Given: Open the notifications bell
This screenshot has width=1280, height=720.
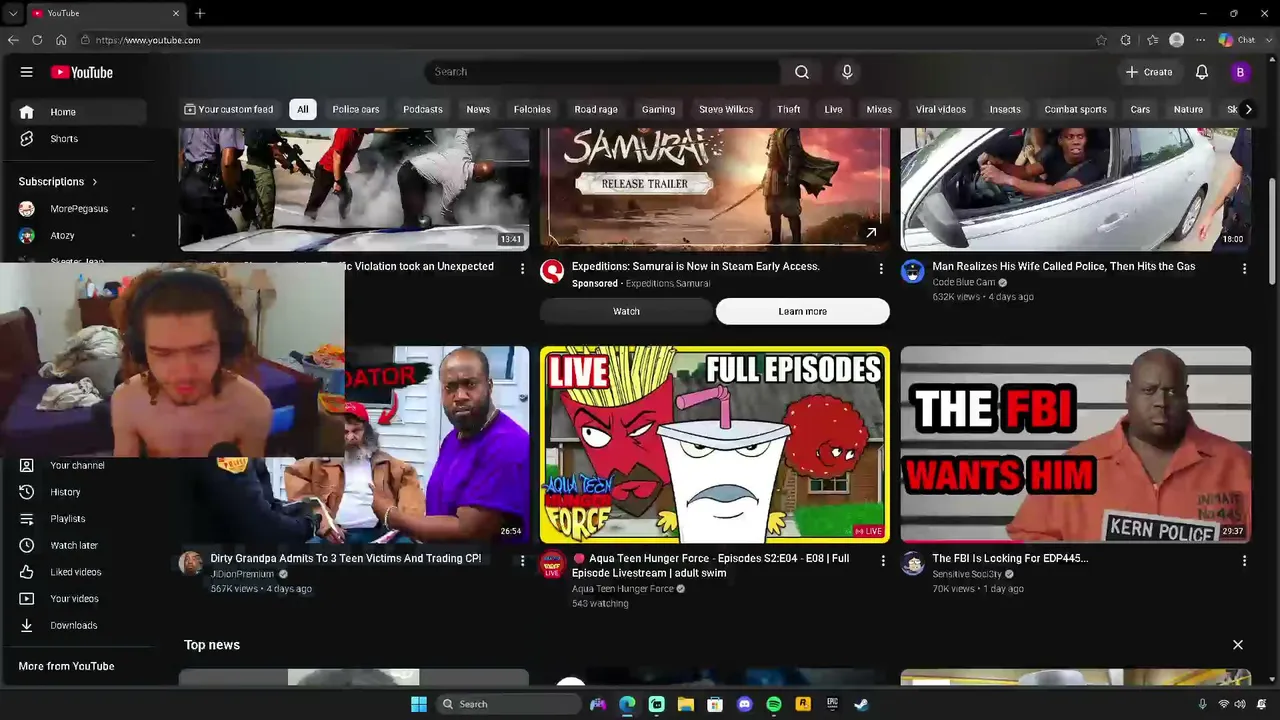Looking at the screenshot, I should pyautogui.click(x=1202, y=72).
